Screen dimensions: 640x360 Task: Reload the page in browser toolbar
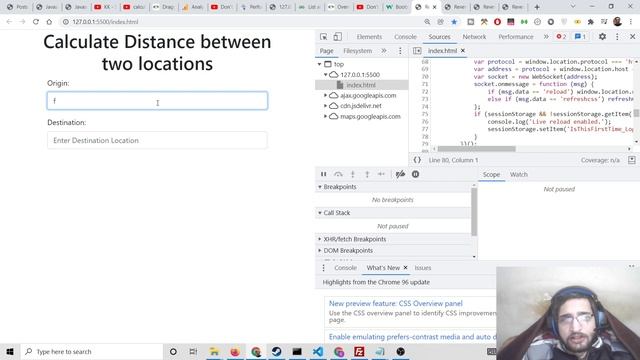[36, 22]
